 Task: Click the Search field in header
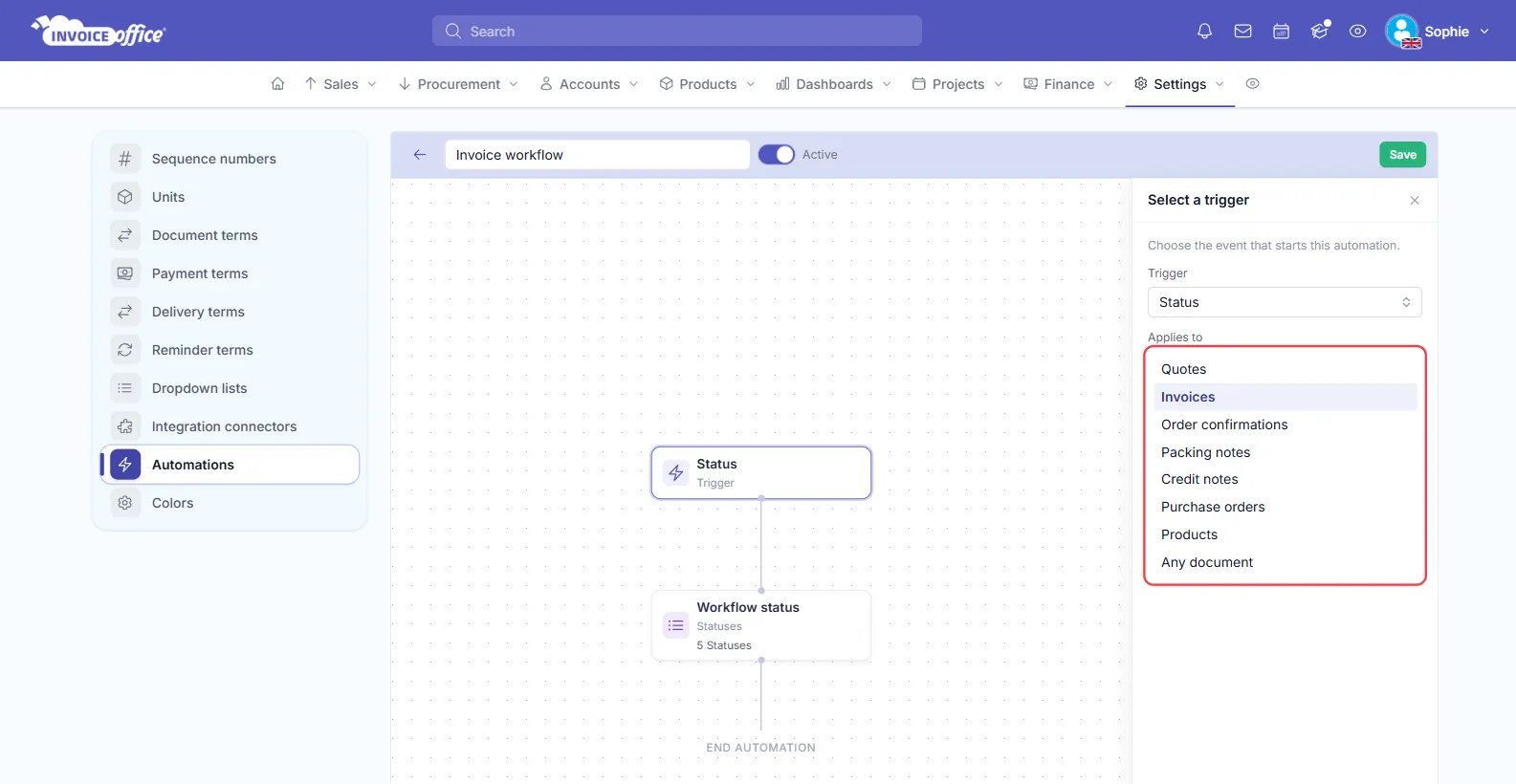pyautogui.click(x=677, y=31)
